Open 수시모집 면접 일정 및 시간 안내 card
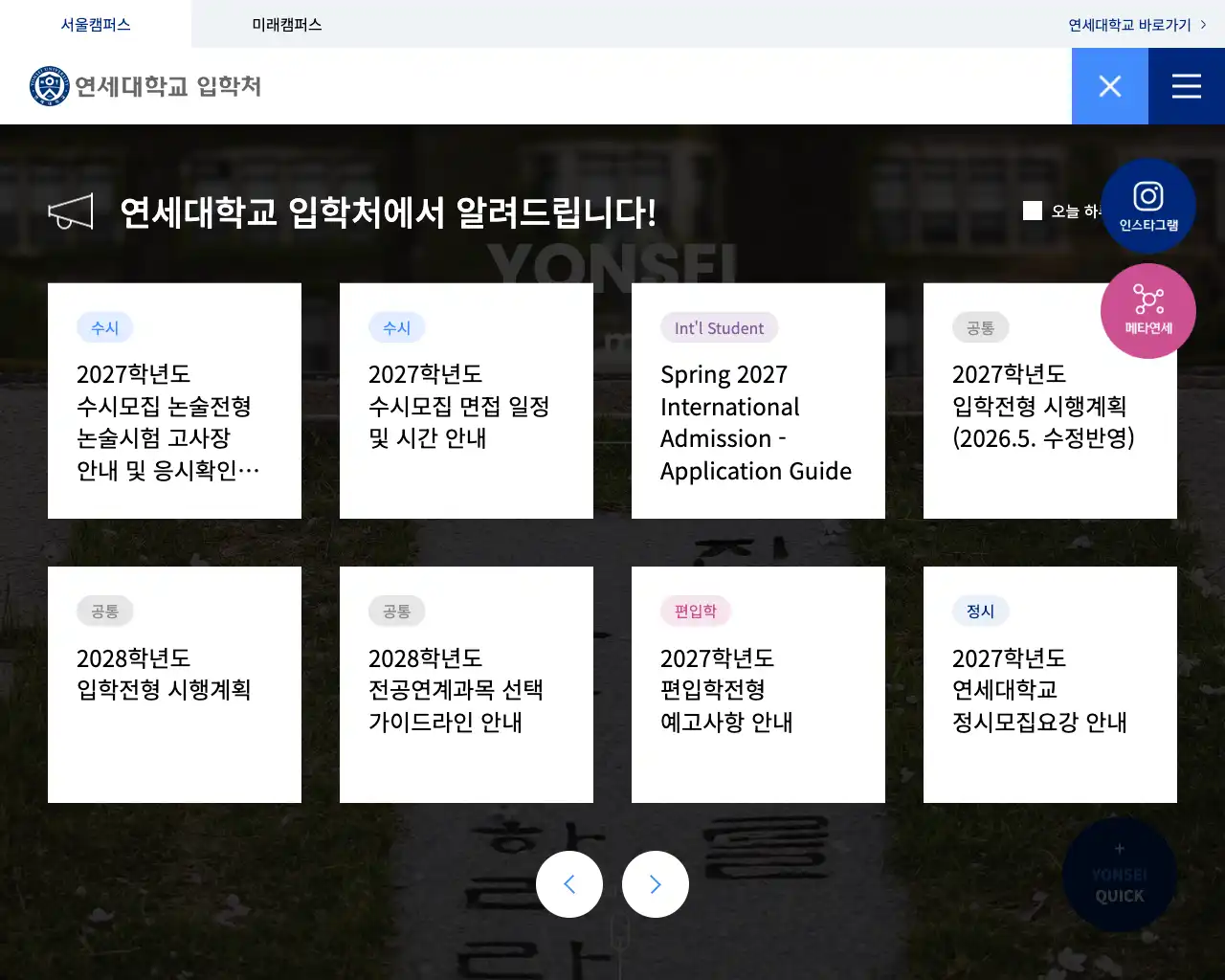Image resolution: width=1225 pixels, height=980 pixels. (x=466, y=401)
